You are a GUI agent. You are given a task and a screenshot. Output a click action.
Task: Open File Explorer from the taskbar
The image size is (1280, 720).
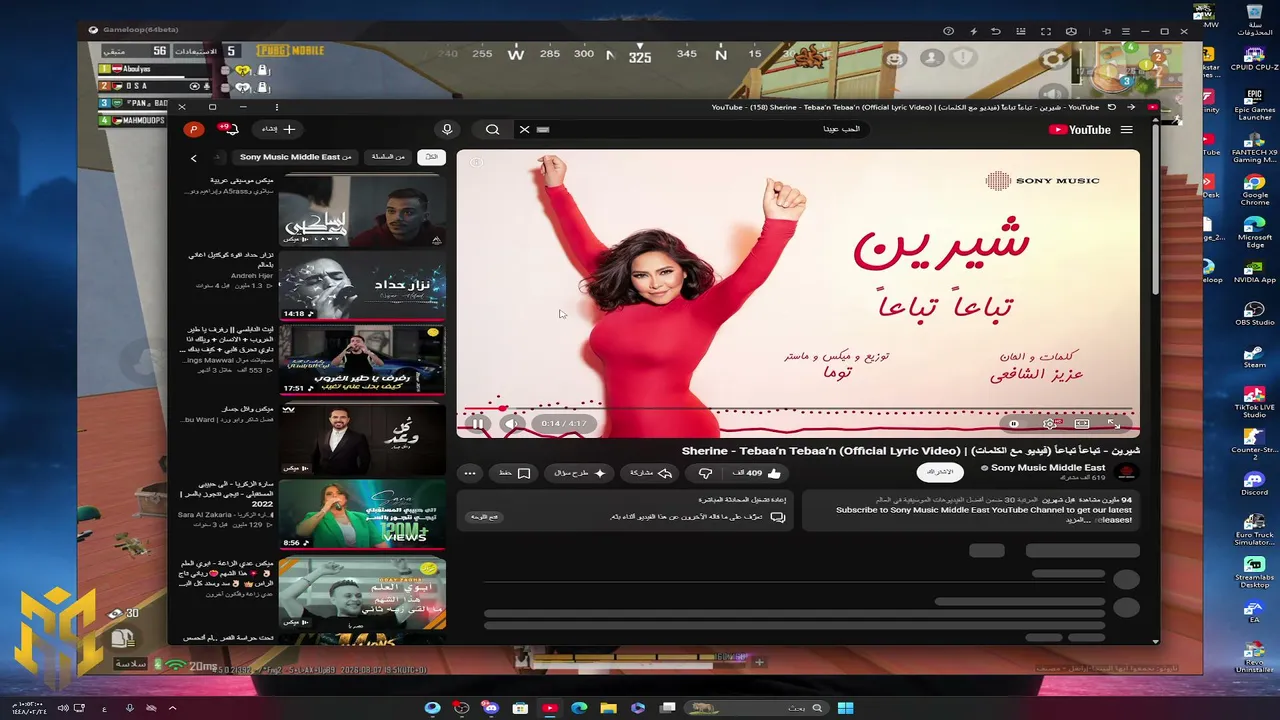pyautogui.click(x=609, y=708)
